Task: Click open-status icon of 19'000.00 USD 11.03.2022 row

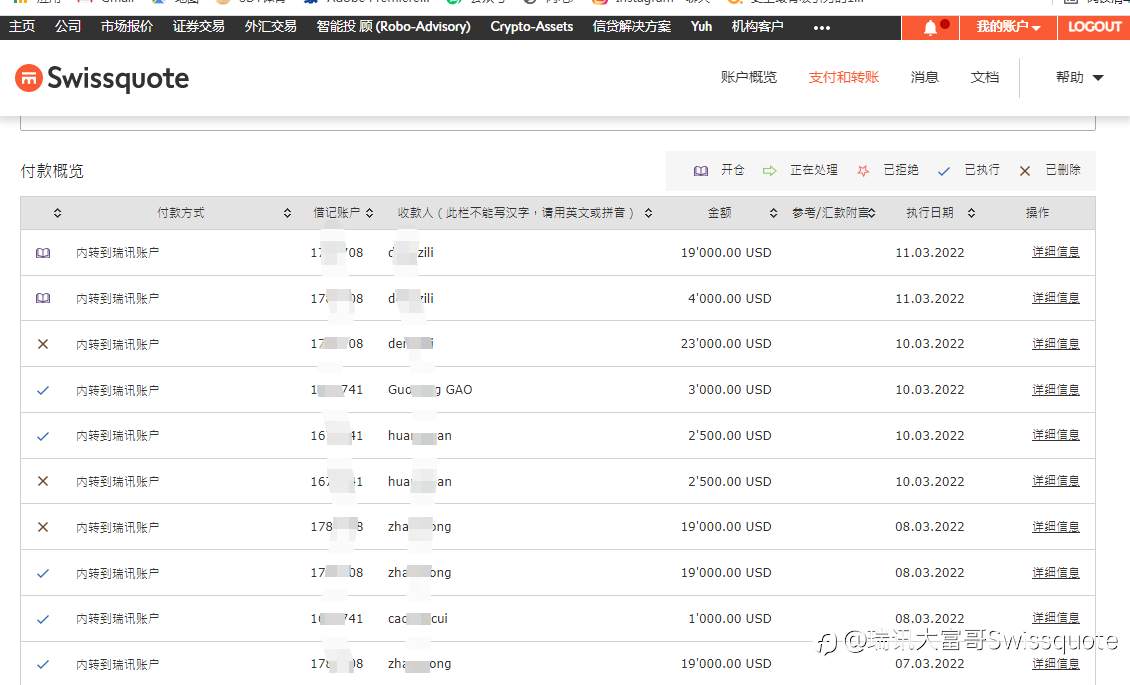Action: pos(43,253)
